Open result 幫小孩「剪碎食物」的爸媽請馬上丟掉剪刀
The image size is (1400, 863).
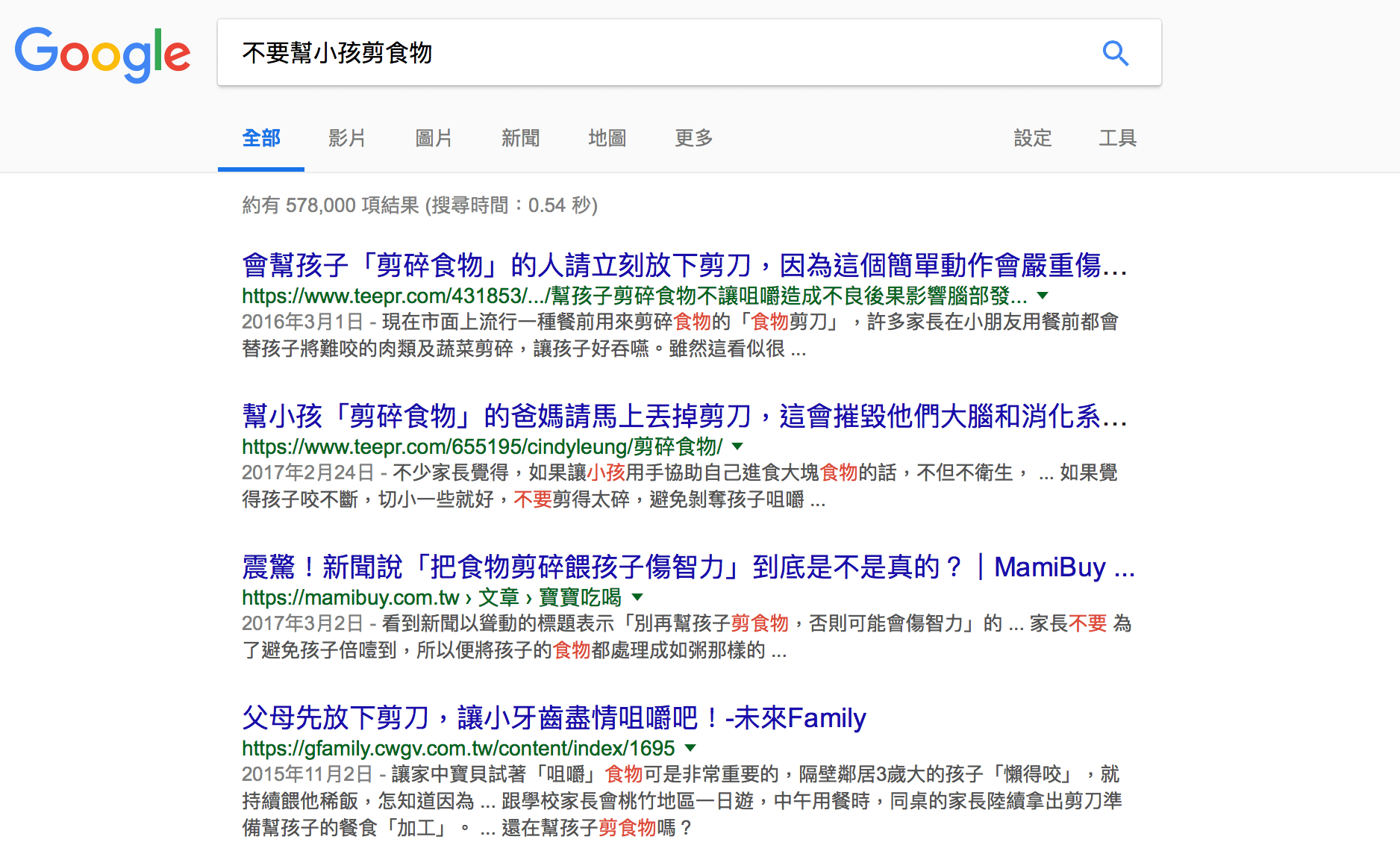(684, 416)
